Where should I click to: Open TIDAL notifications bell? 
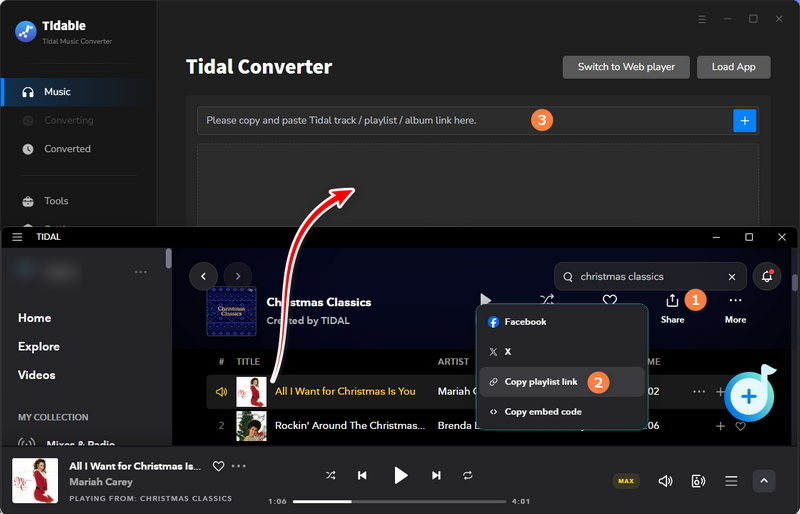[x=766, y=276]
